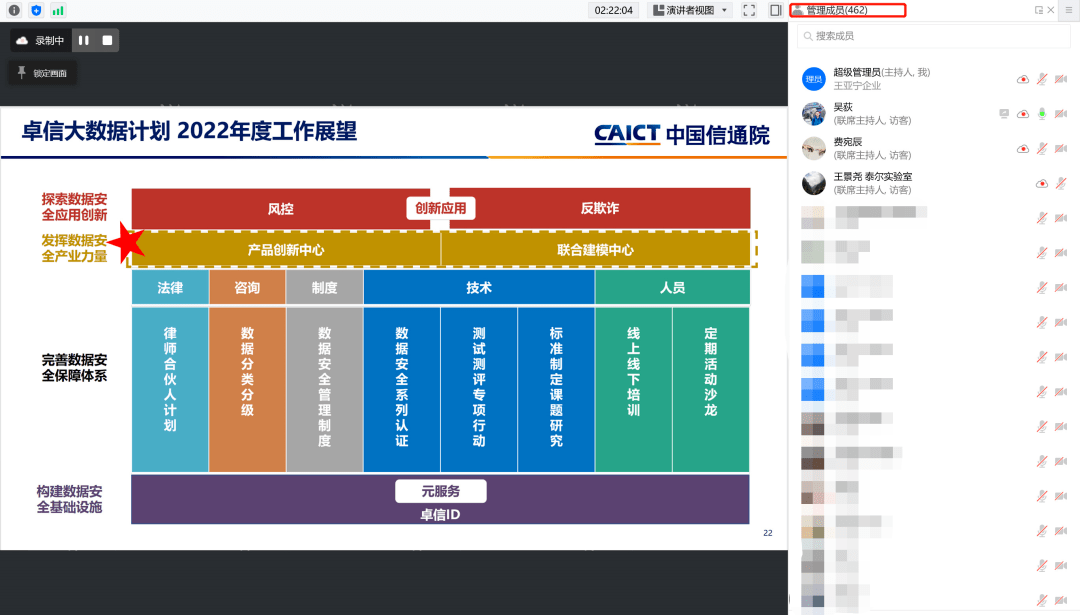
Task: Click the 制度 header cell
Action: [324, 287]
